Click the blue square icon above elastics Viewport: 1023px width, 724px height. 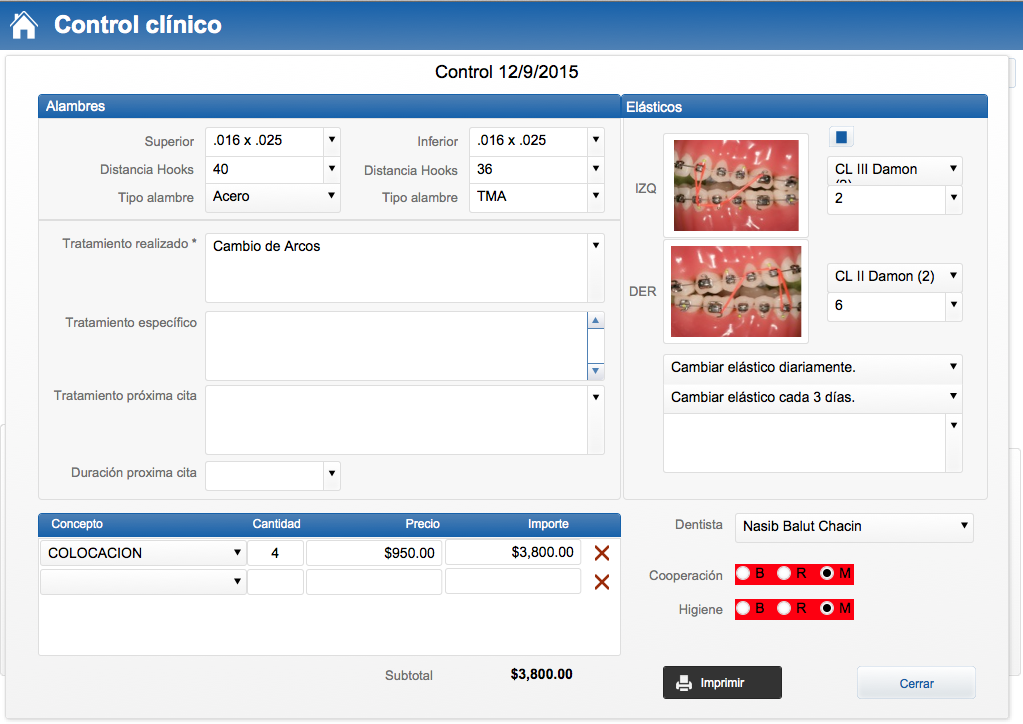[x=841, y=137]
